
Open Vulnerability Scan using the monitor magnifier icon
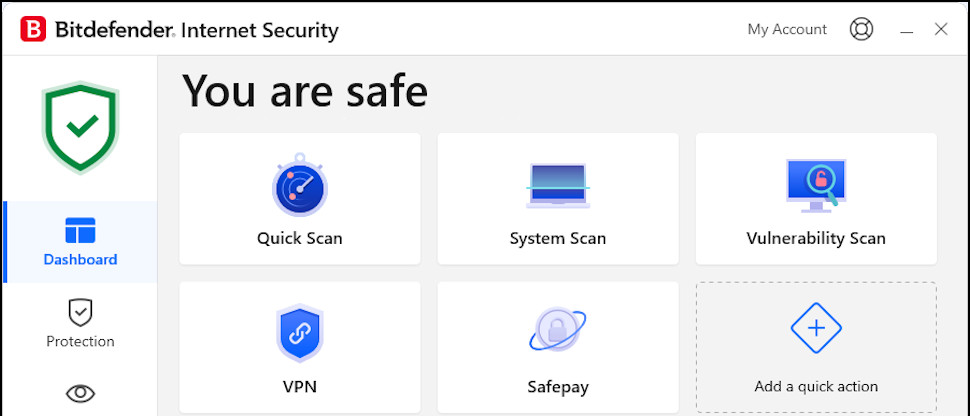tap(816, 185)
